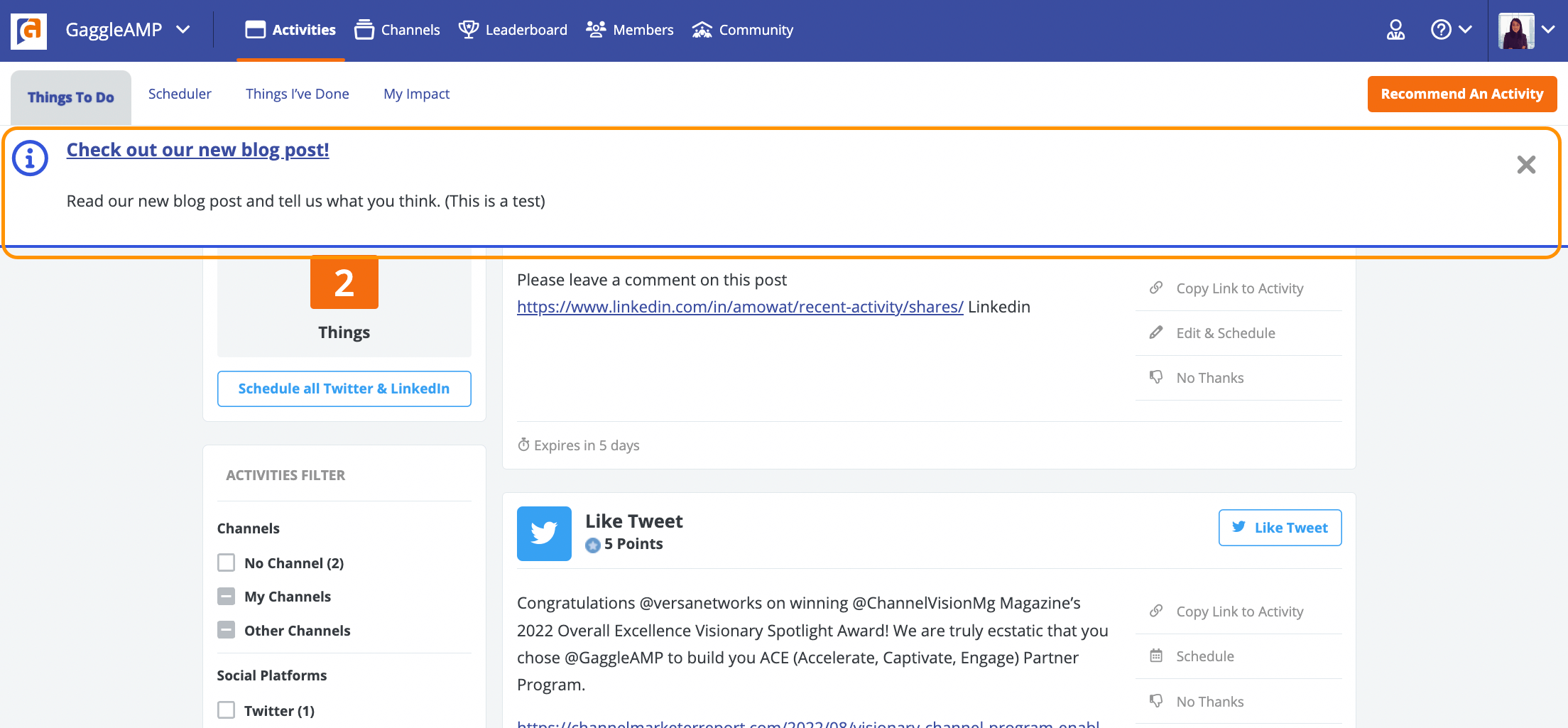Click the info icon in announcement banner

(x=31, y=158)
